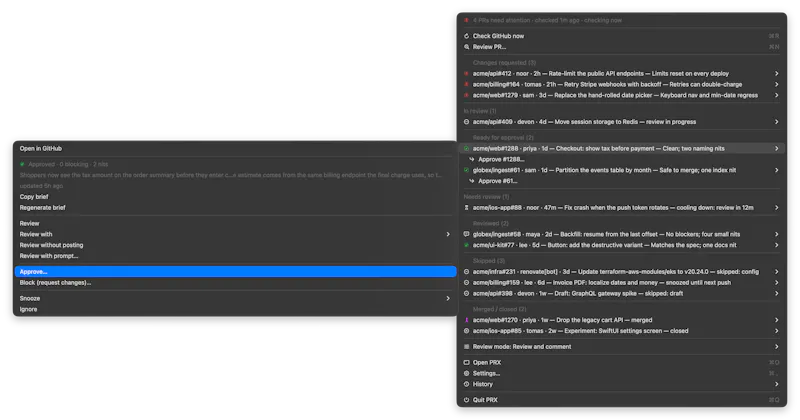Select Copy brief

235,196
